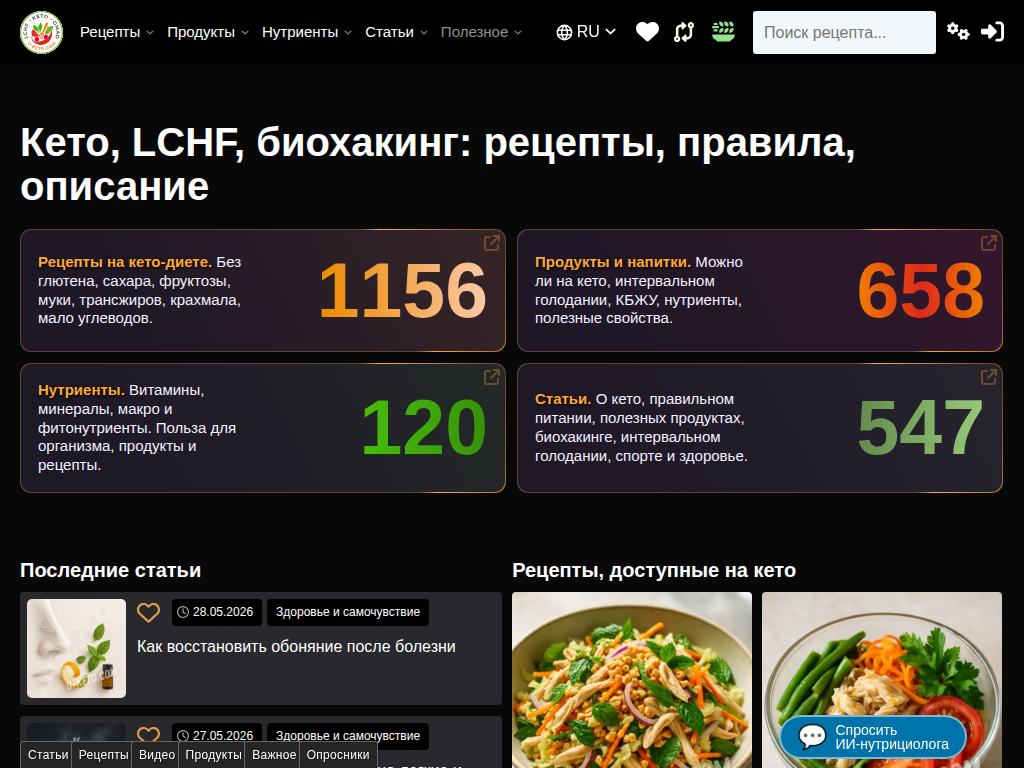
Task: Click Рецепты, доступные на кето heading
Action: [x=654, y=570]
